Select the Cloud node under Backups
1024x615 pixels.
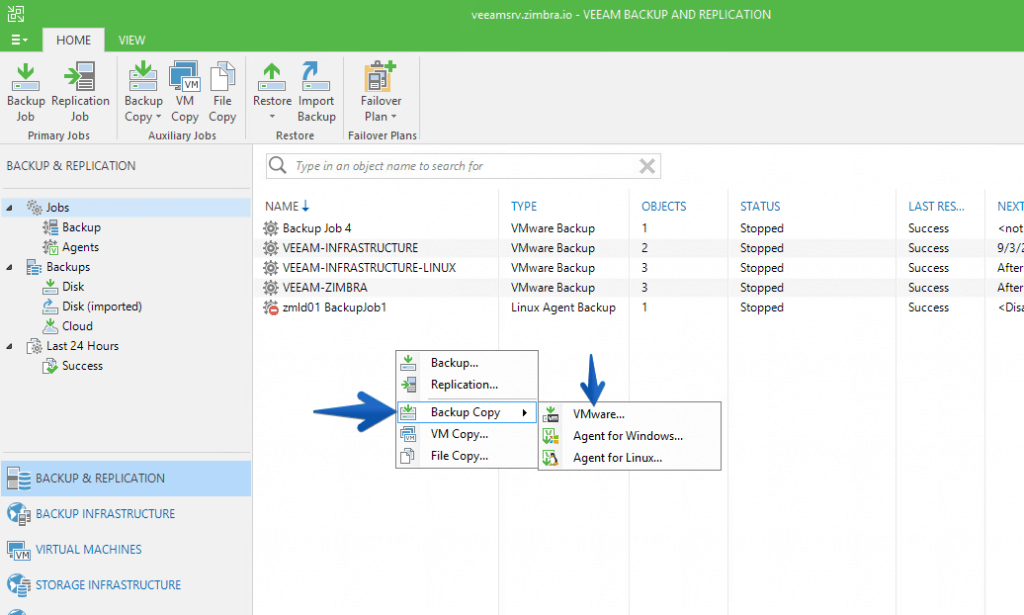77,326
